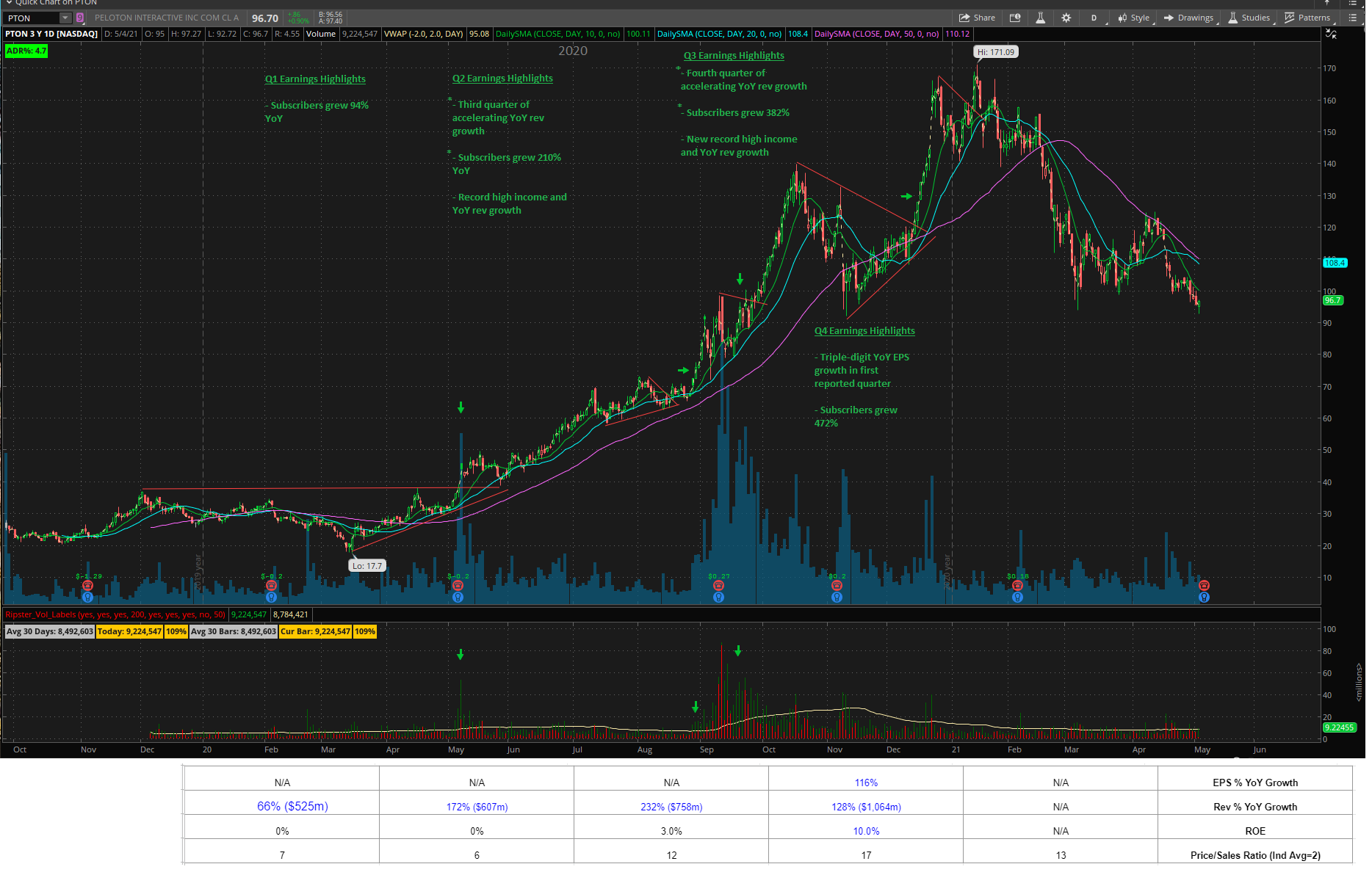Viewport: 1372px width, 875px height.
Task: Click the pin arrow icon at top right
Action: pos(1327,3)
